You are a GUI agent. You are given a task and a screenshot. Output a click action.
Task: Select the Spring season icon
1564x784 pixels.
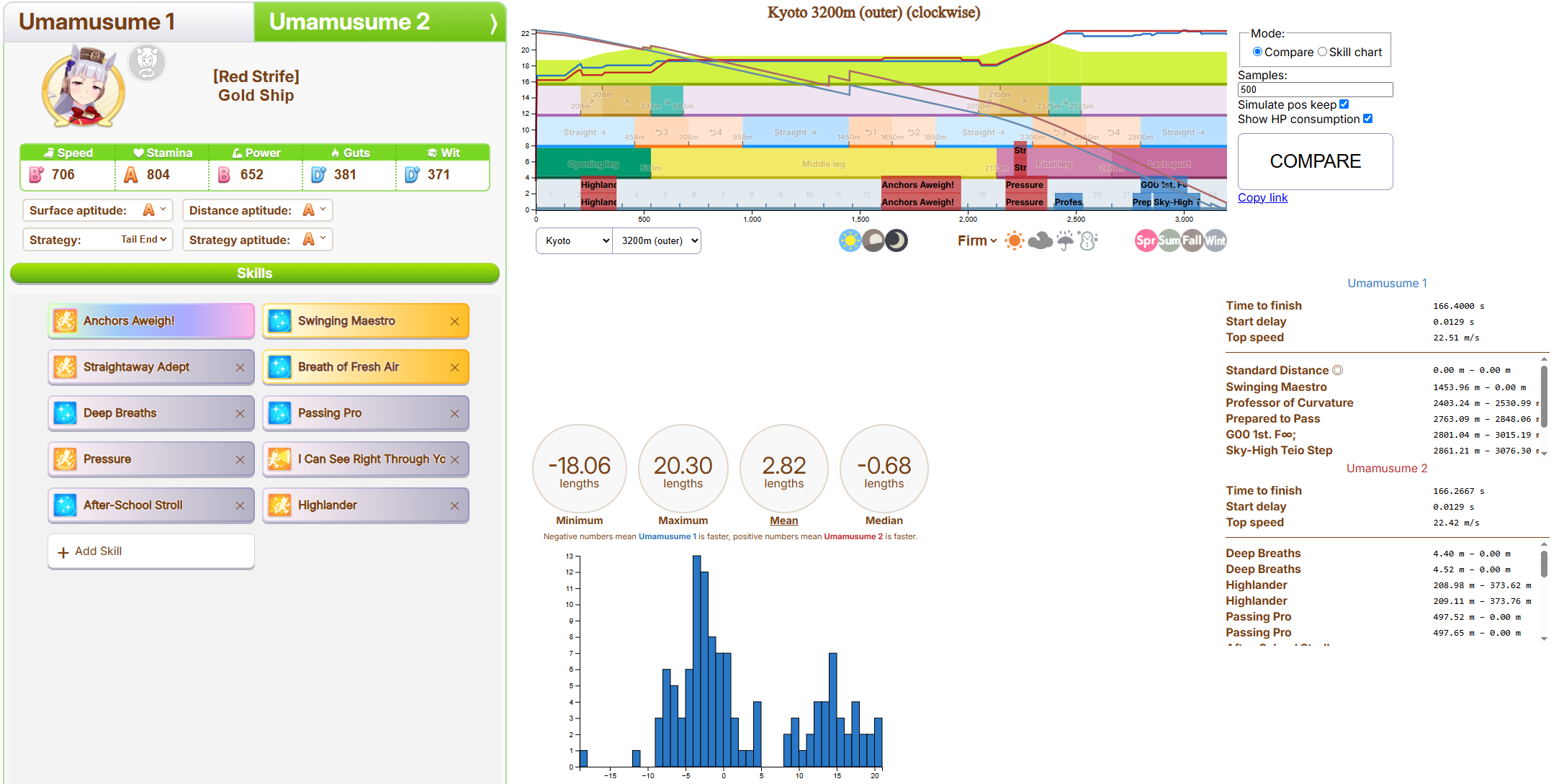coord(1146,240)
